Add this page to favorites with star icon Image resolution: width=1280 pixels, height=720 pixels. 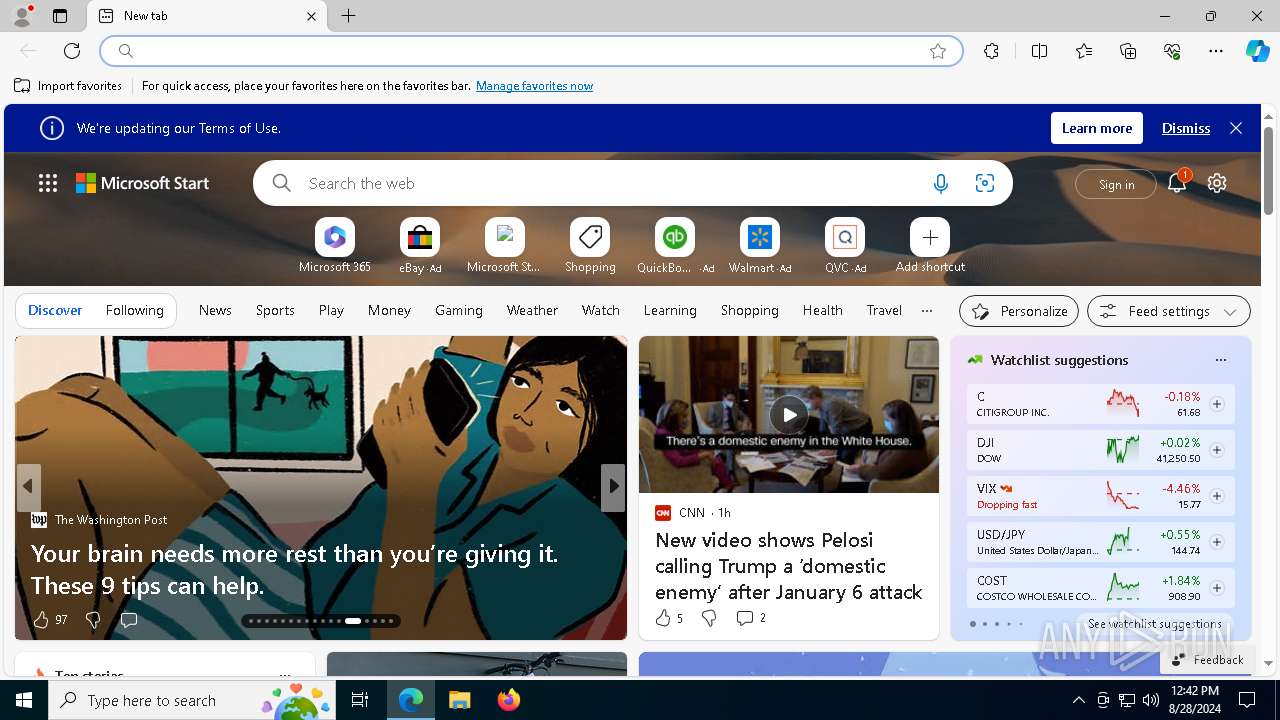pos(938,51)
